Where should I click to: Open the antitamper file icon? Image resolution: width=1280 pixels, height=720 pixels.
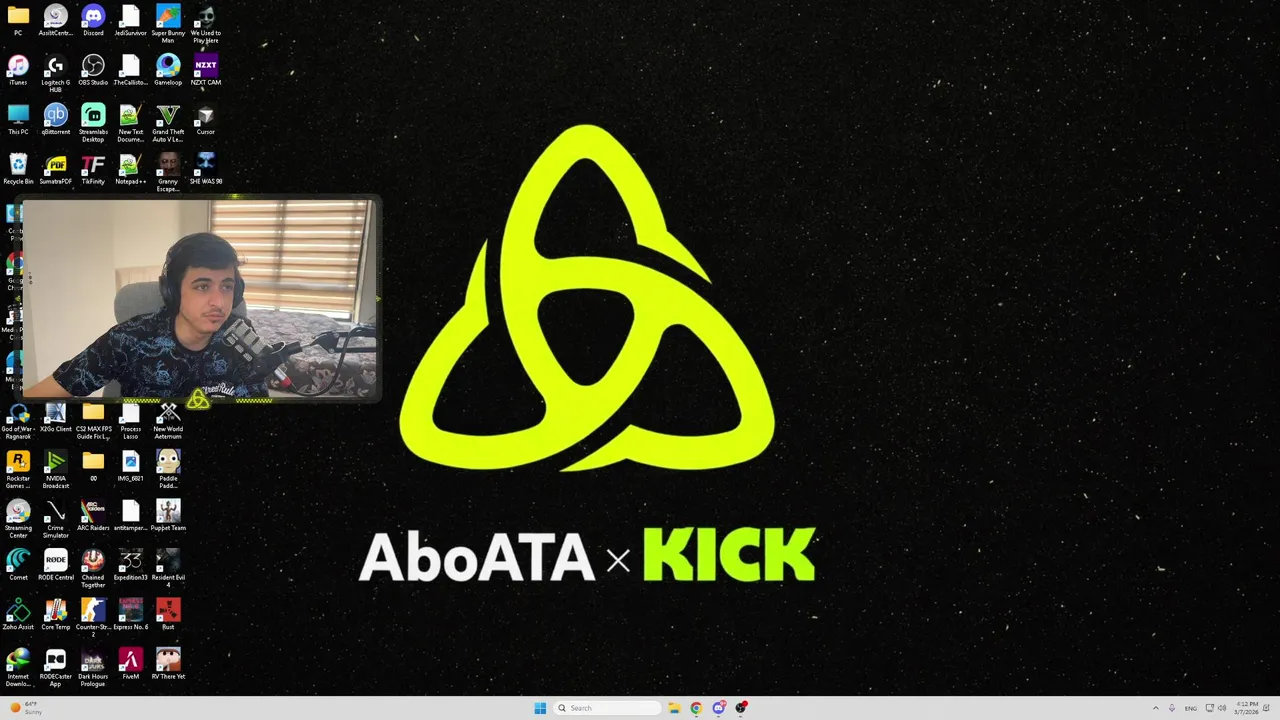pyautogui.click(x=130, y=515)
